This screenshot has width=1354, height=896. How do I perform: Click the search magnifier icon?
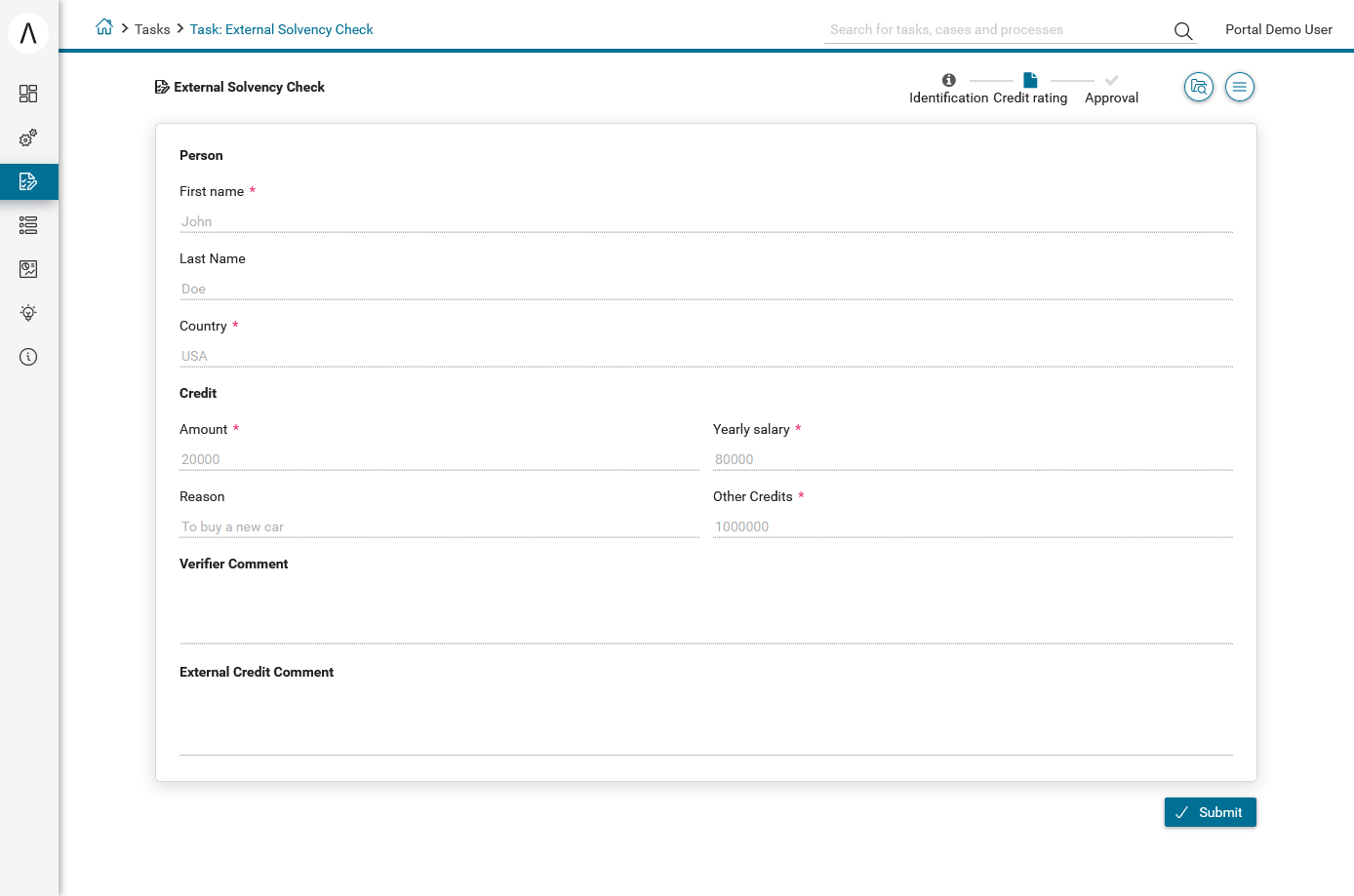click(x=1183, y=31)
